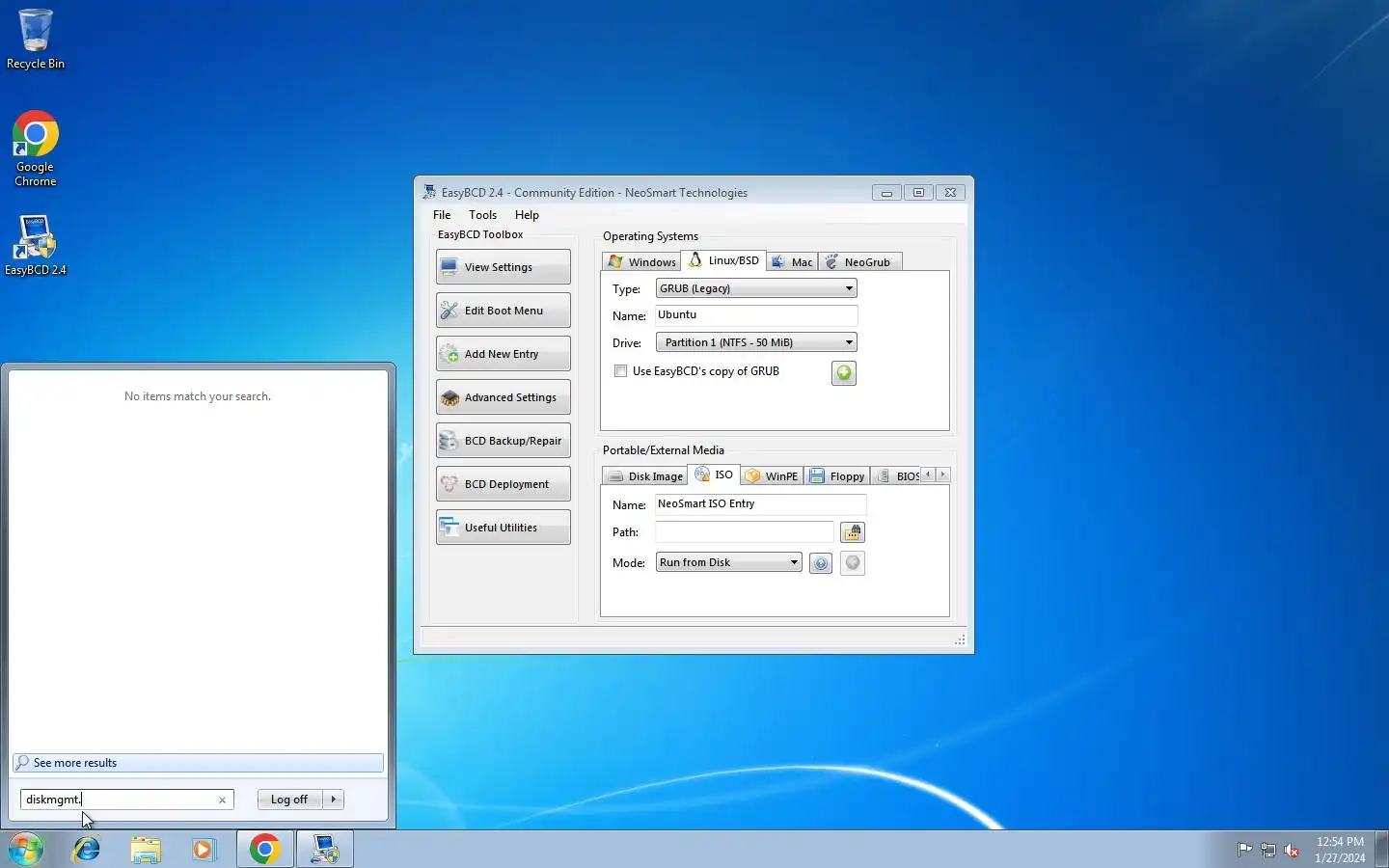Image resolution: width=1389 pixels, height=868 pixels.
Task: Click the grey add ISO entry icon
Action: click(853, 563)
